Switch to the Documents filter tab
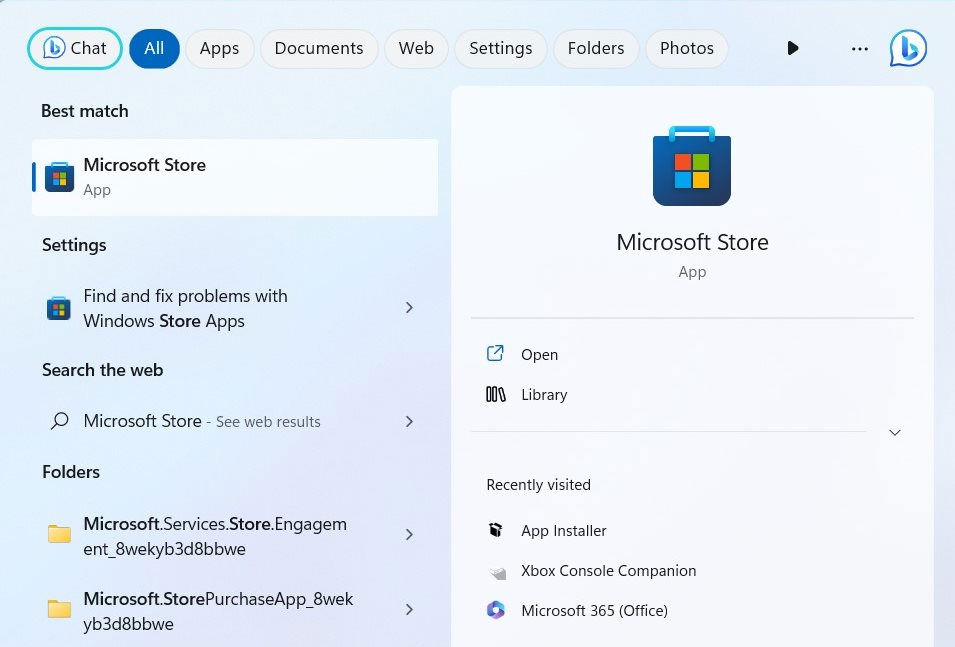Viewport: 955px width, 647px height. tap(318, 48)
